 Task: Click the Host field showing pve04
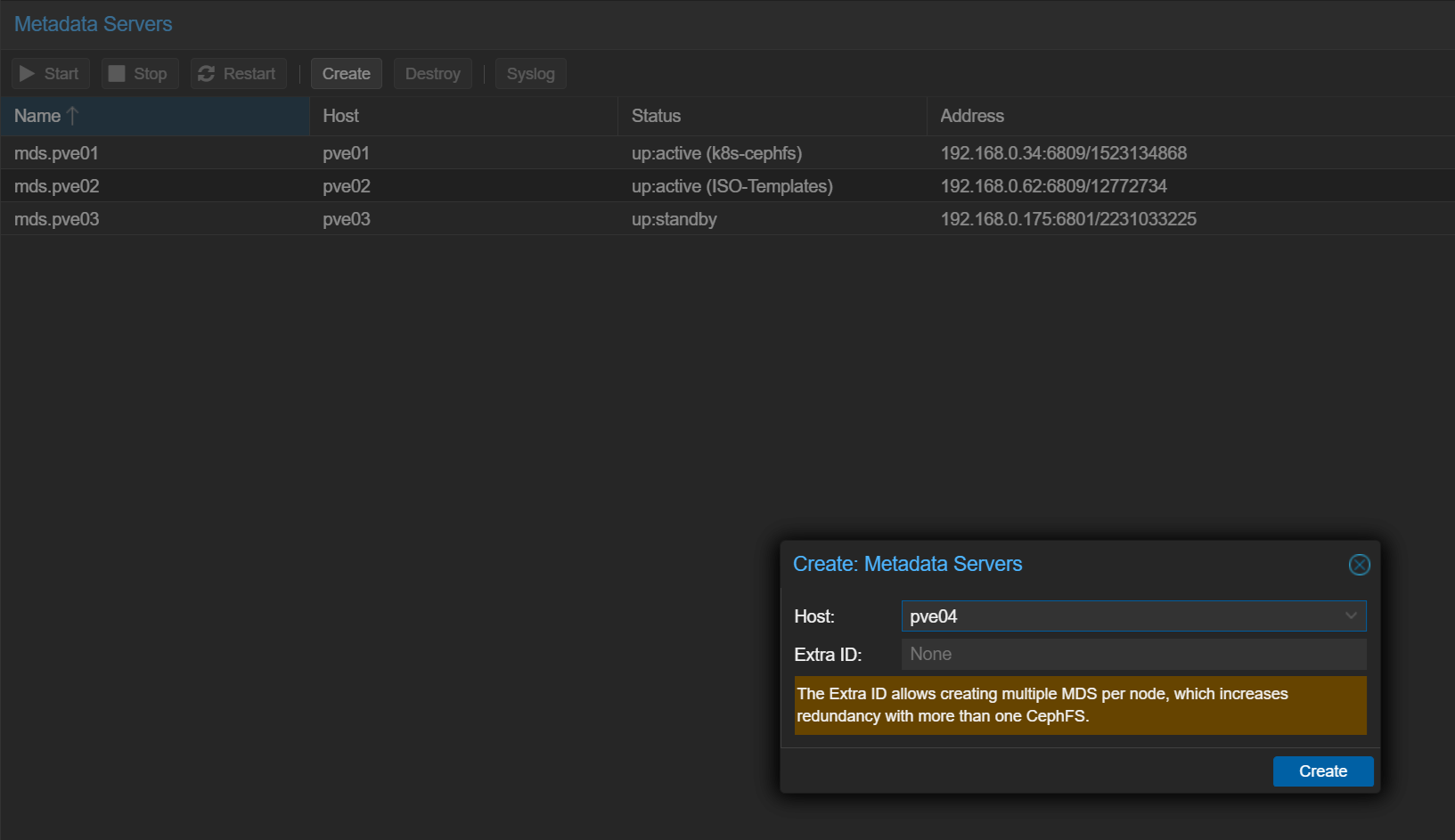pos(1133,616)
